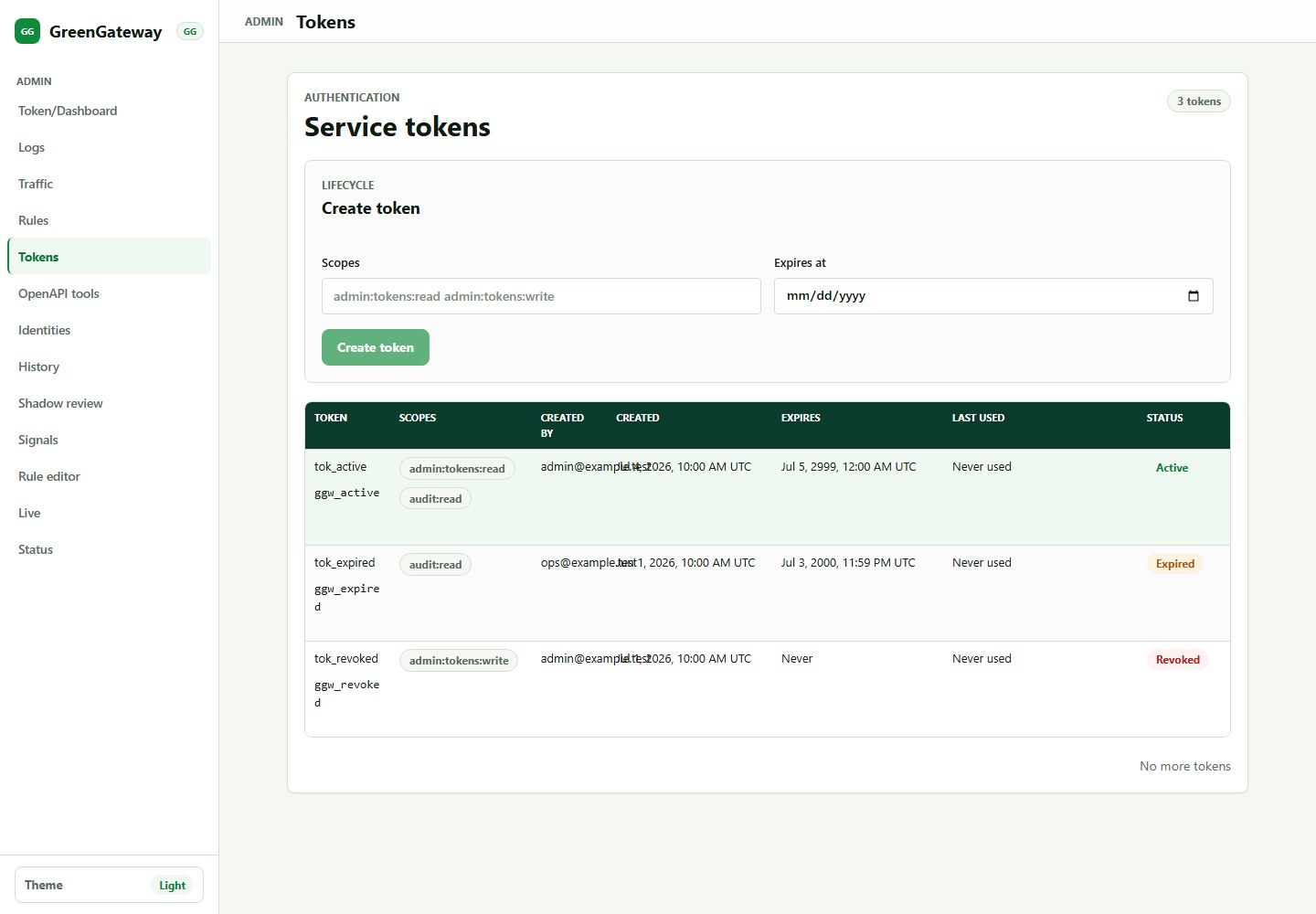The width and height of the screenshot is (1316, 914).
Task: Click the admin:tokens:write scope chip
Action: [459, 661]
